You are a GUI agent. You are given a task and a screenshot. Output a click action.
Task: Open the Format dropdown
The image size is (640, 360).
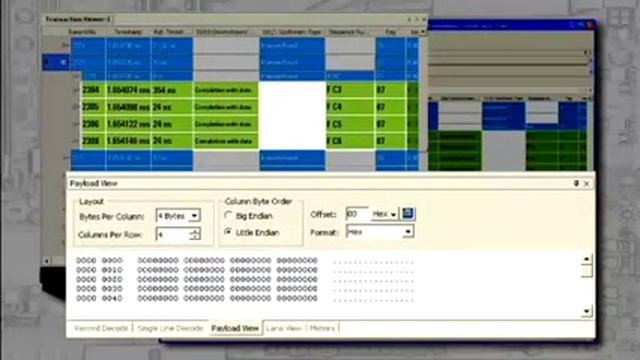click(407, 232)
